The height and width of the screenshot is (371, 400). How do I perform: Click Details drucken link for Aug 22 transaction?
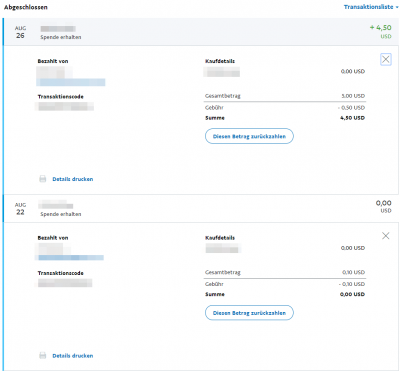[73, 356]
